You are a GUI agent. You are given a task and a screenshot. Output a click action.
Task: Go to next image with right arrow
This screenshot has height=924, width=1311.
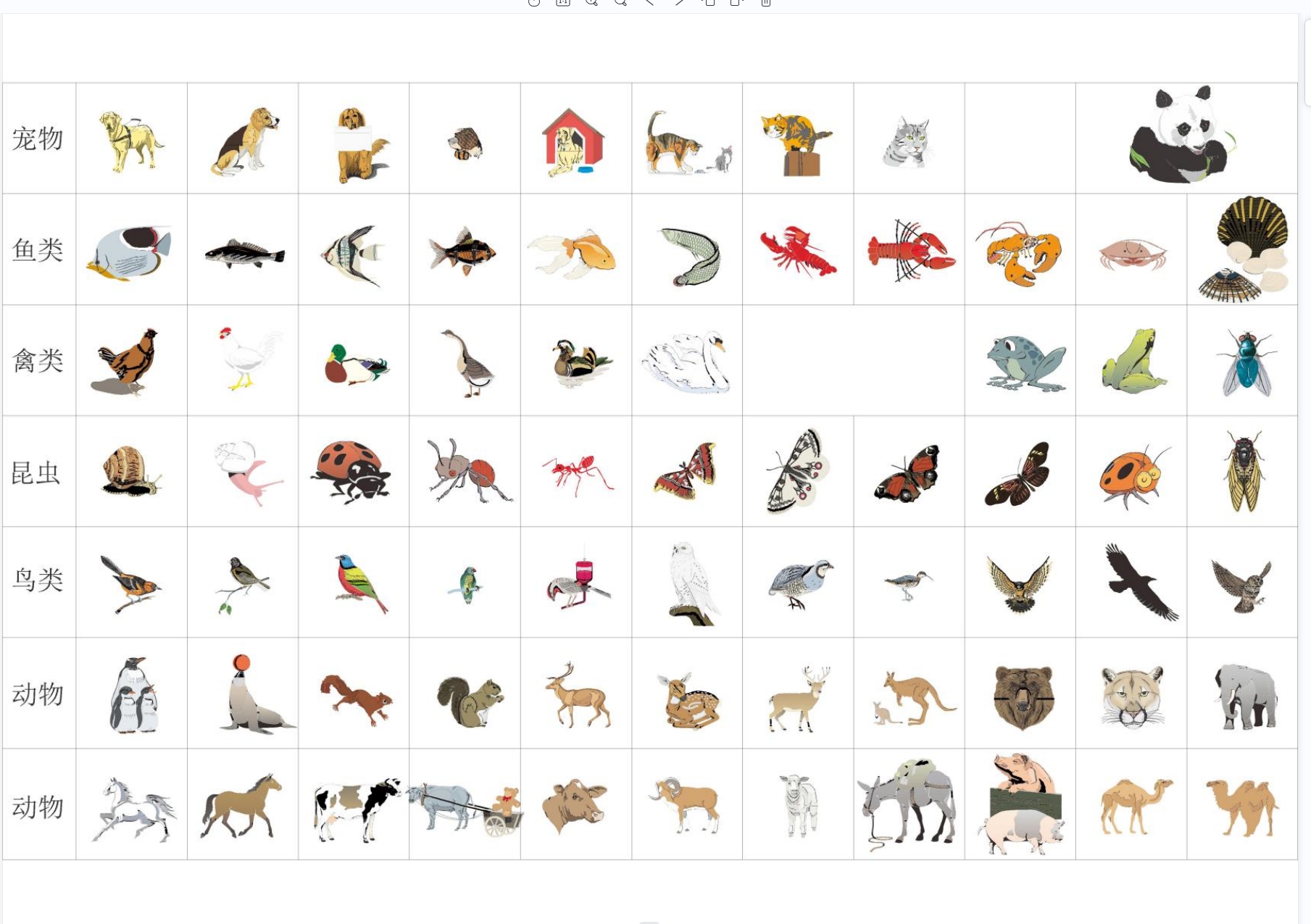679,2
